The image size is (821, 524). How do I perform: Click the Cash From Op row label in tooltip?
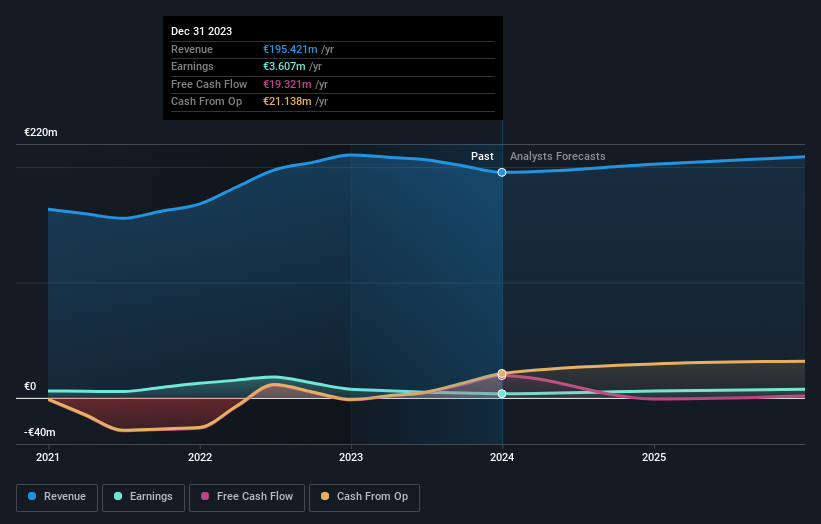click(x=206, y=102)
